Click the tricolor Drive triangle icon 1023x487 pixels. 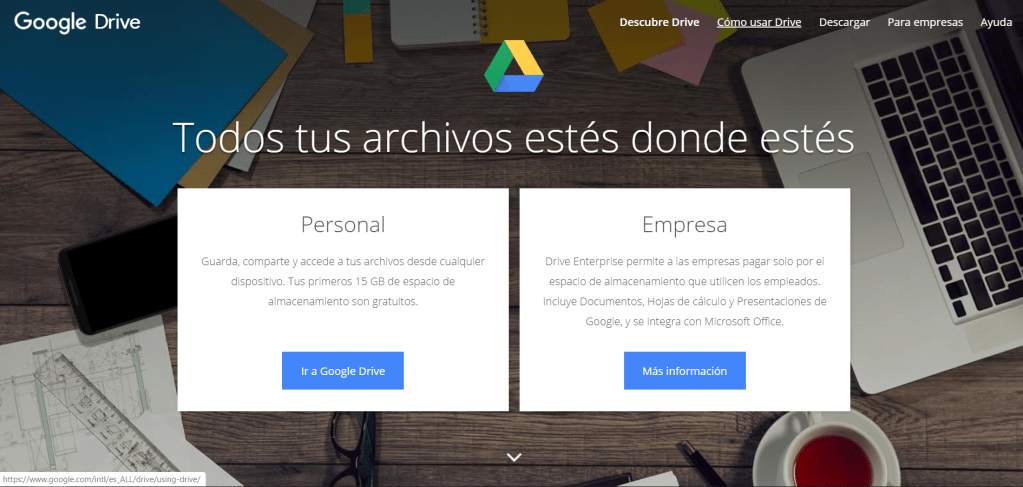click(x=513, y=66)
